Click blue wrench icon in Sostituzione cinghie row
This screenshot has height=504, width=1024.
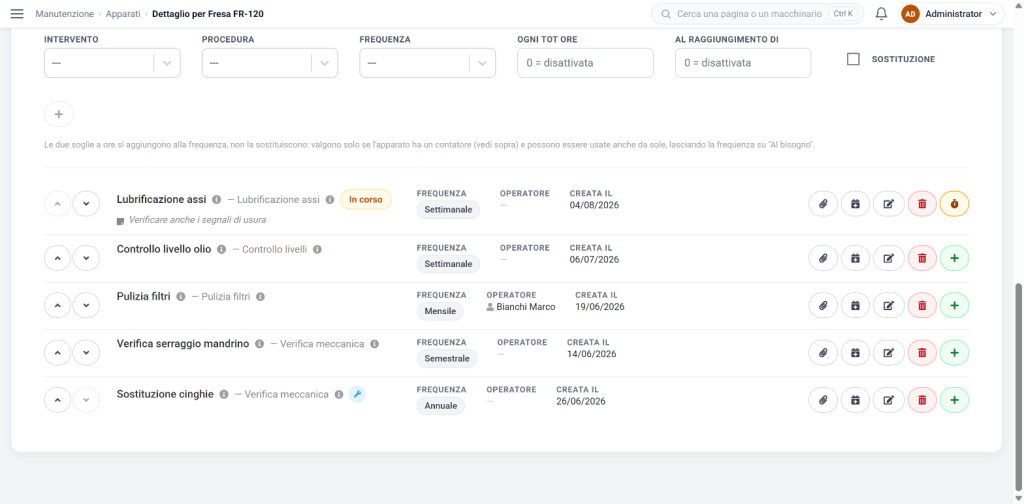[357, 394]
